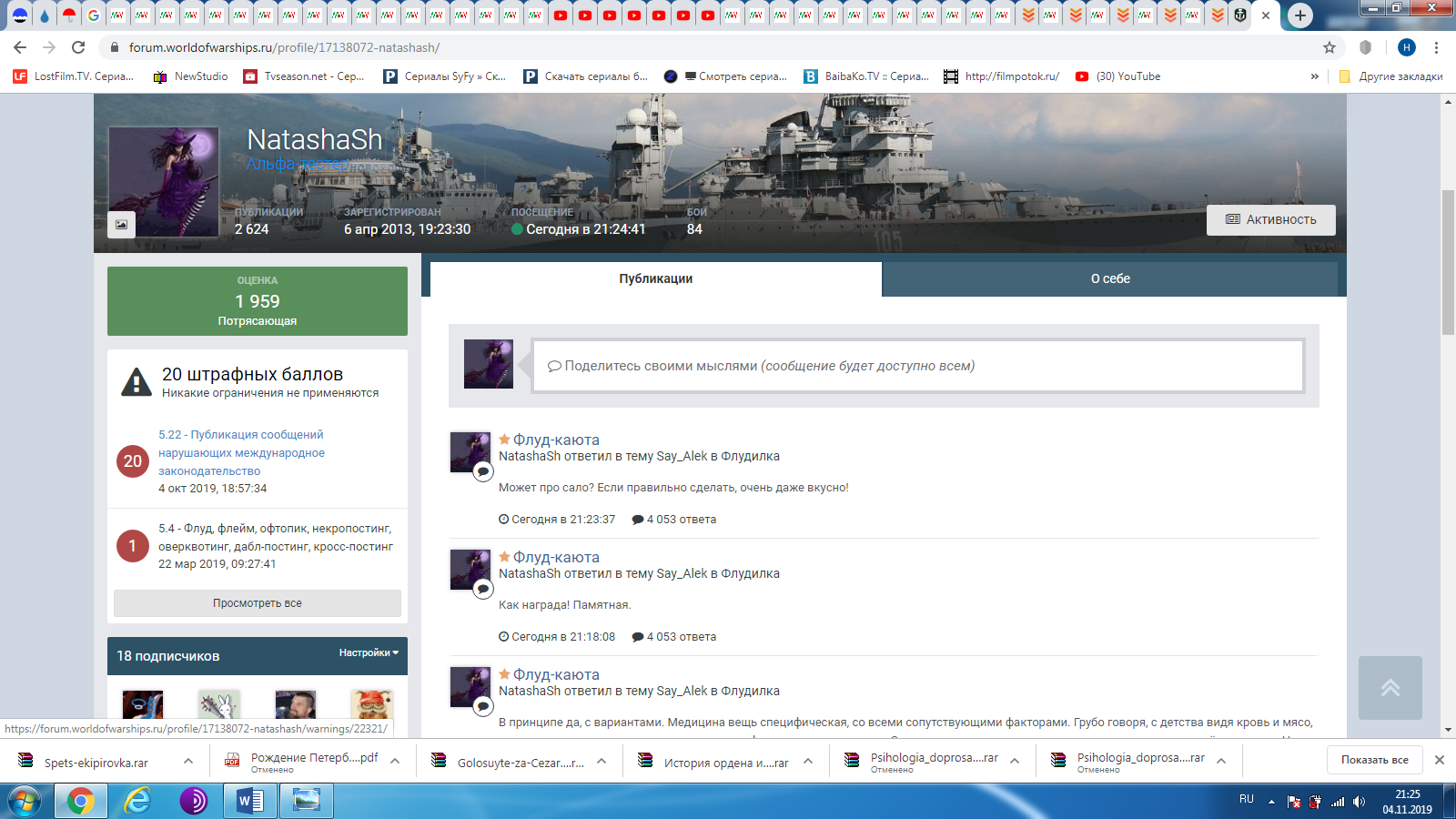This screenshot has width=1456, height=819.
Task: Open Chrome's three-dot menu
Action: 1436,47
